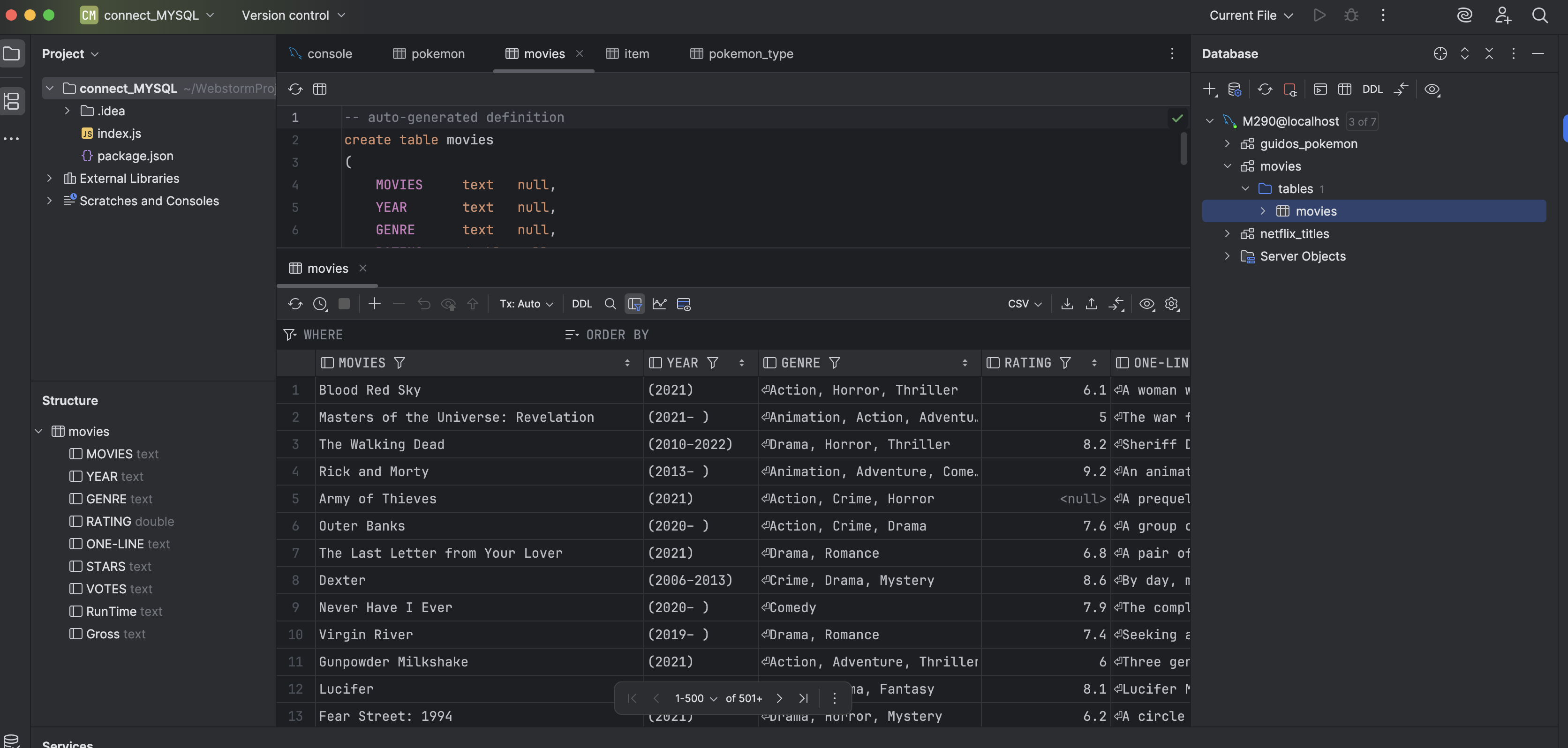Export data with the download icon

pyautogui.click(x=1066, y=304)
